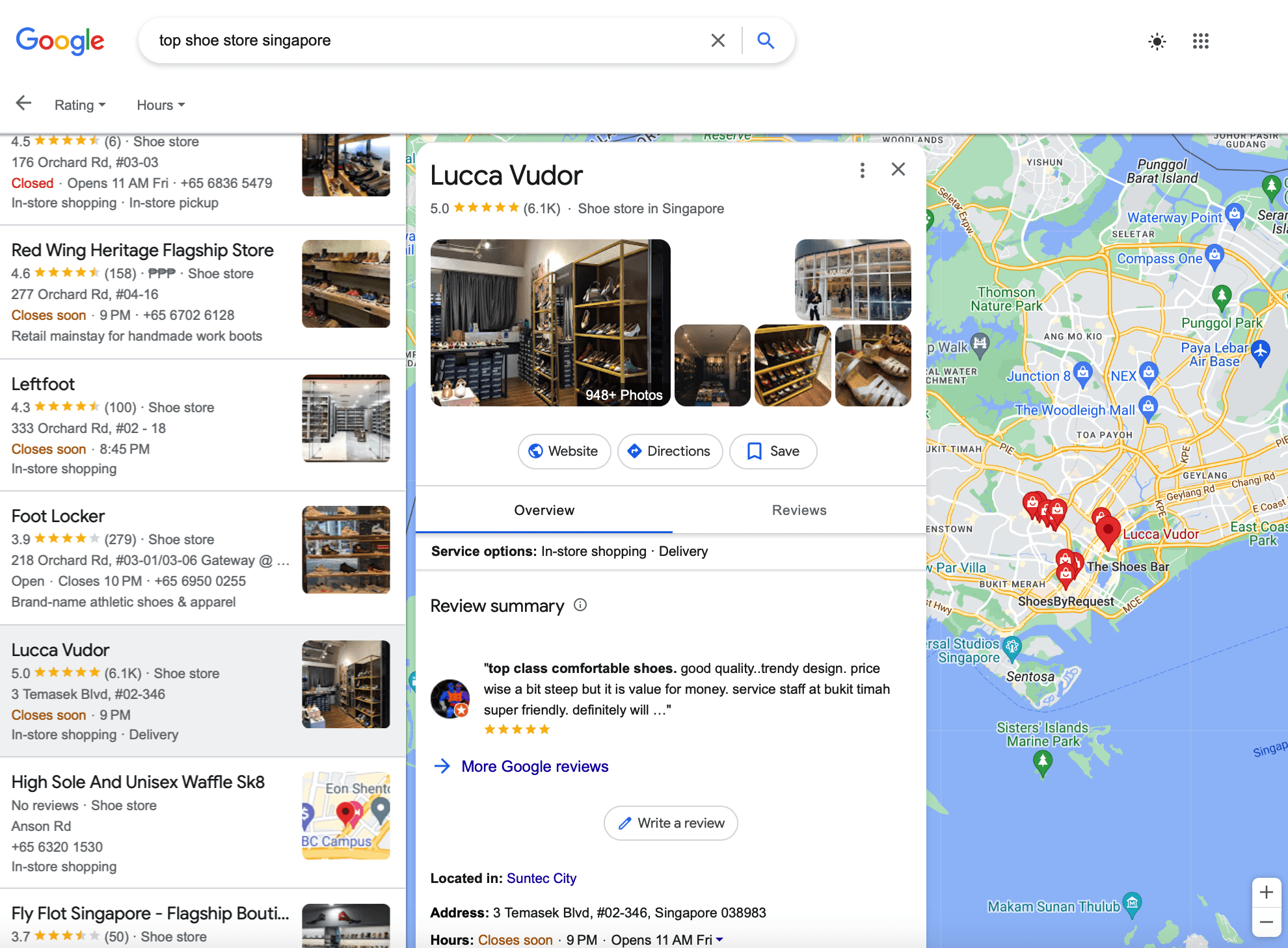
Task: Click The Shoes Bar map label
Action: [x=1127, y=567]
